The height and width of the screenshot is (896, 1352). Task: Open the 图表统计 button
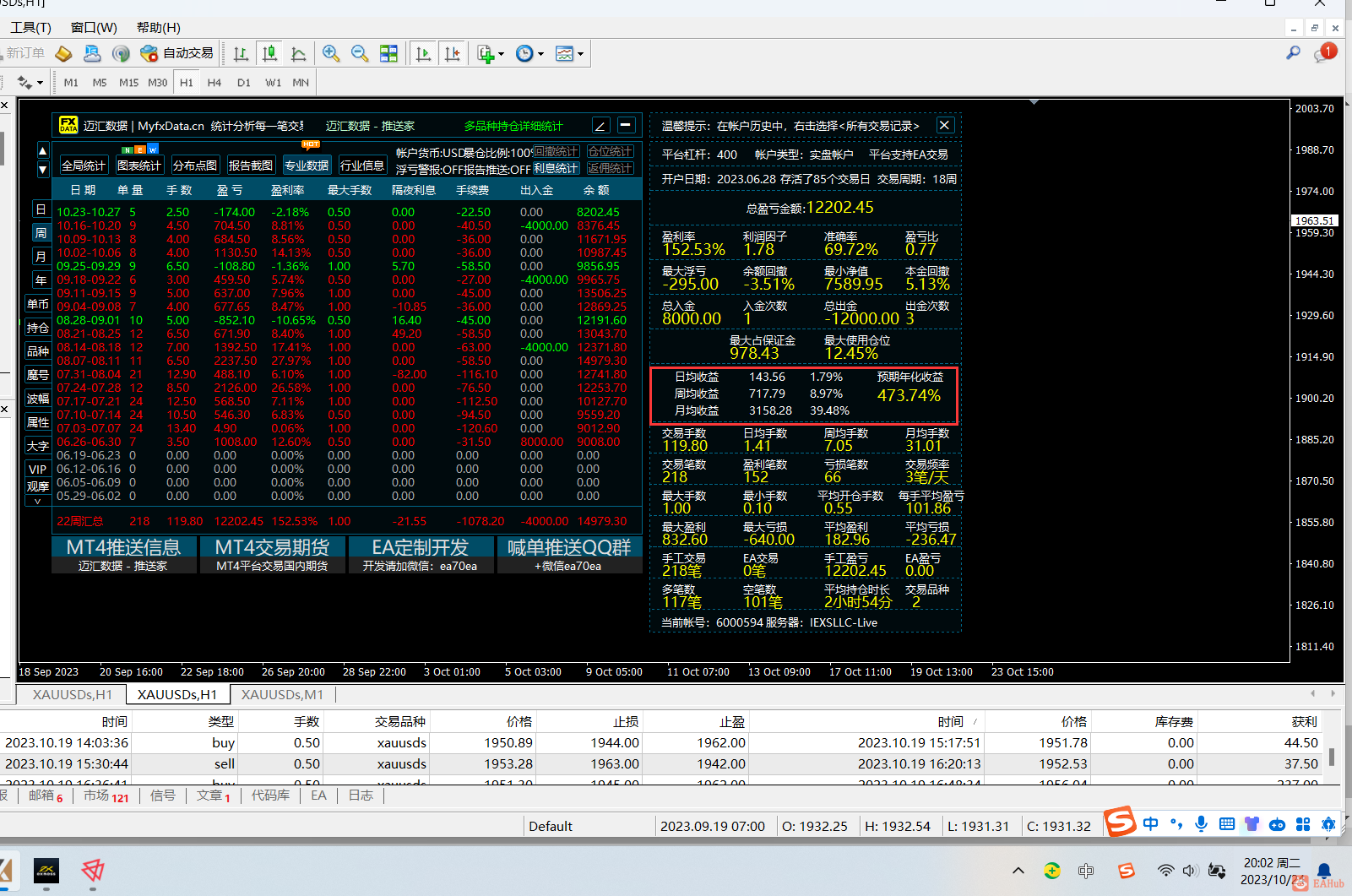[139, 166]
